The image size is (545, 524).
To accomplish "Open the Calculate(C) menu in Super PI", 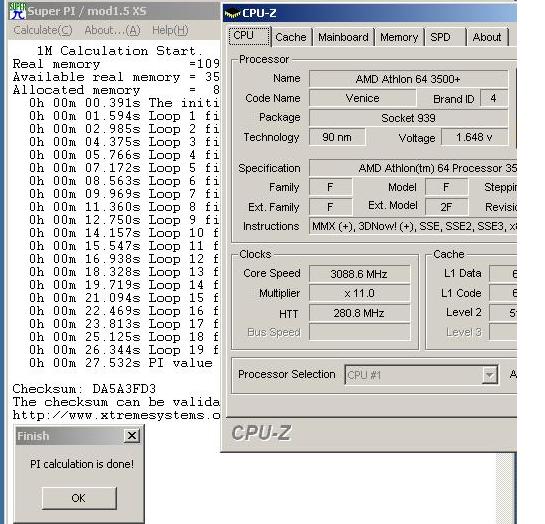I will (43, 30).
